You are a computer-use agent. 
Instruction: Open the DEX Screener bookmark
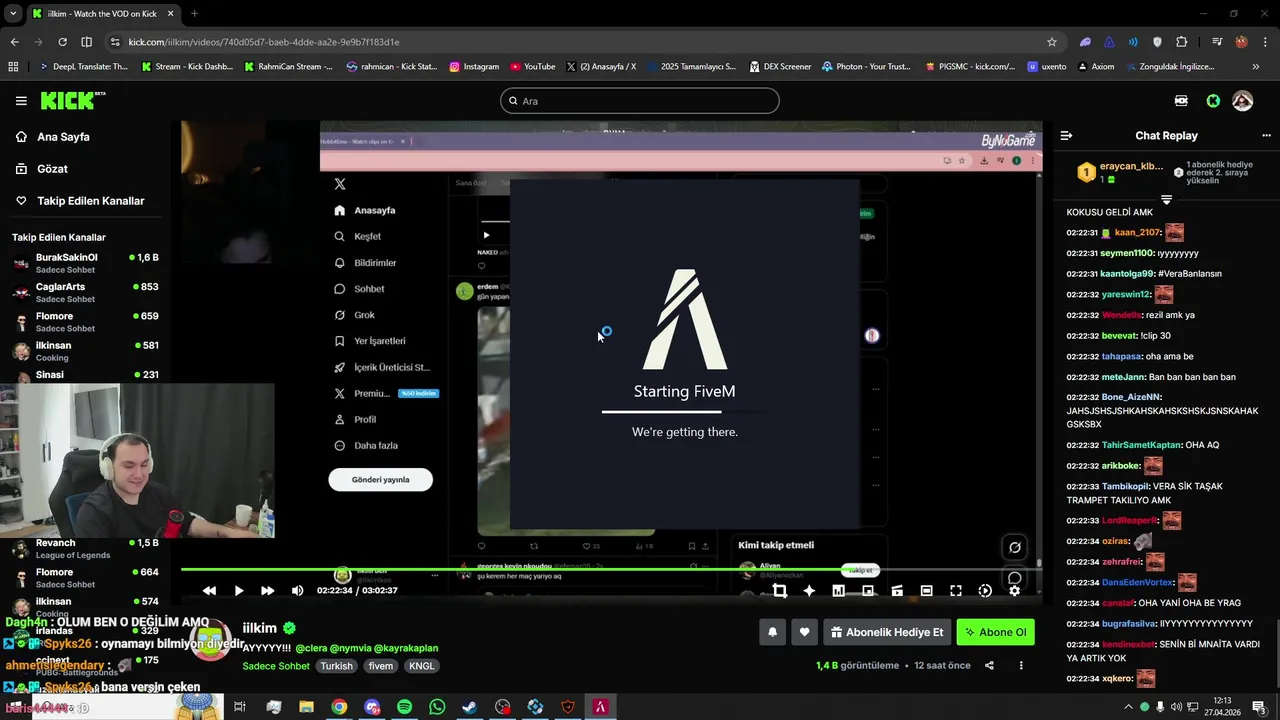pos(779,67)
